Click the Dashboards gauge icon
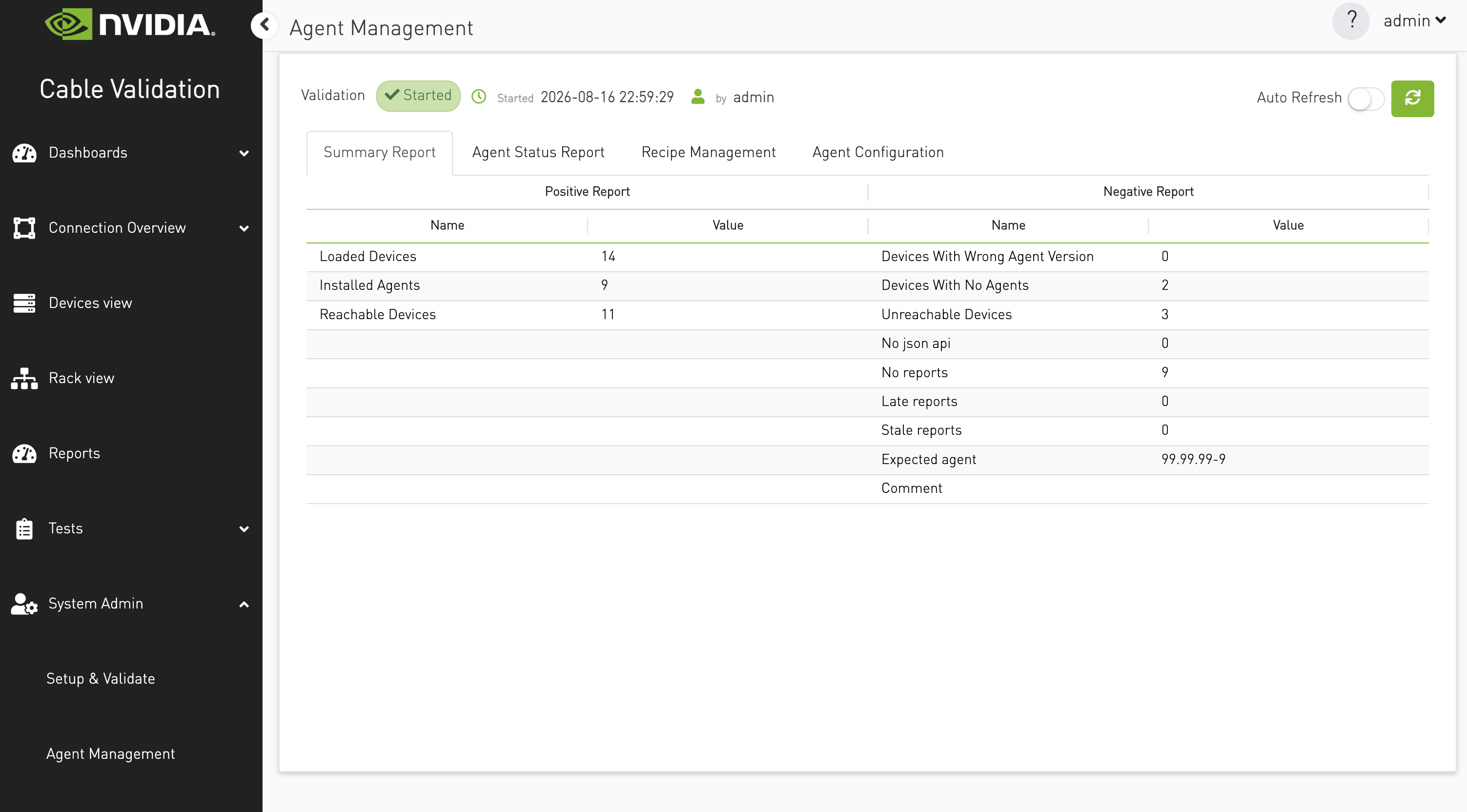Image resolution: width=1467 pixels, height=812 pixels. [x=24, y=153]
